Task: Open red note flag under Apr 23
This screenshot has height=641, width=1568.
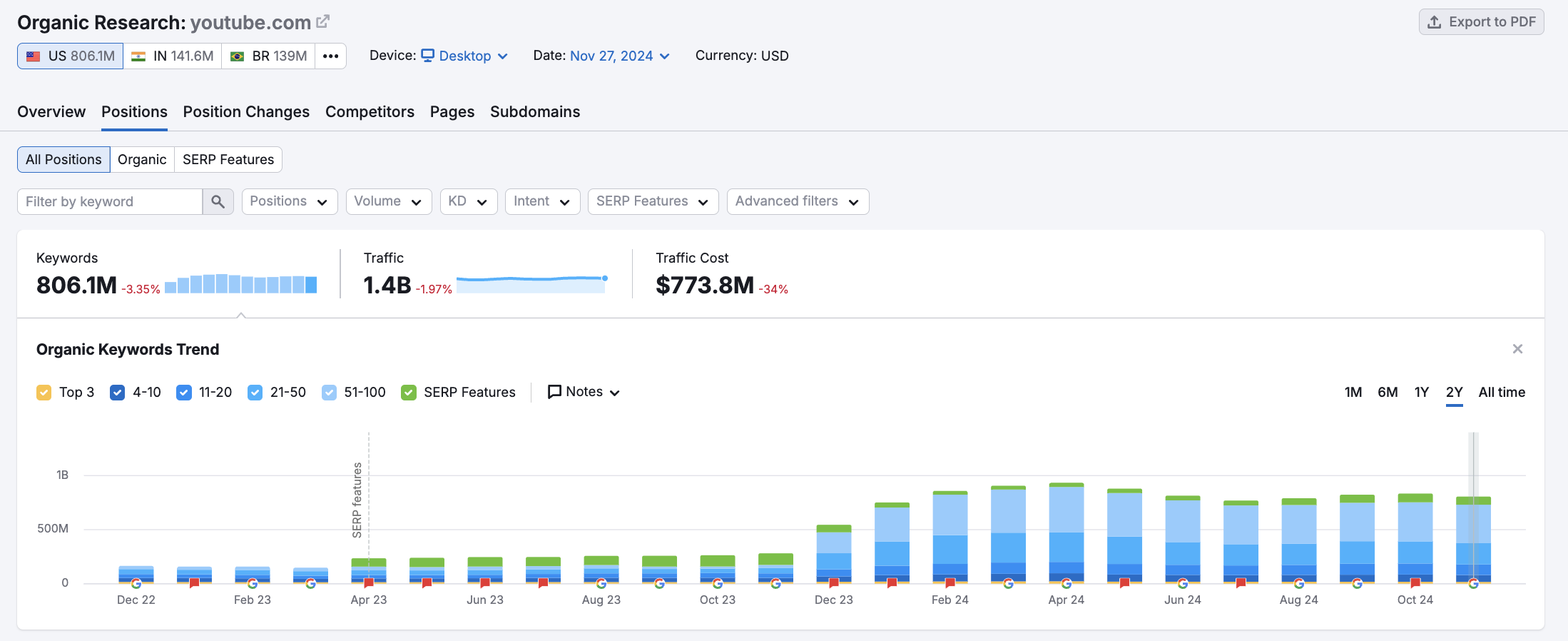Action: coord(369,583)
